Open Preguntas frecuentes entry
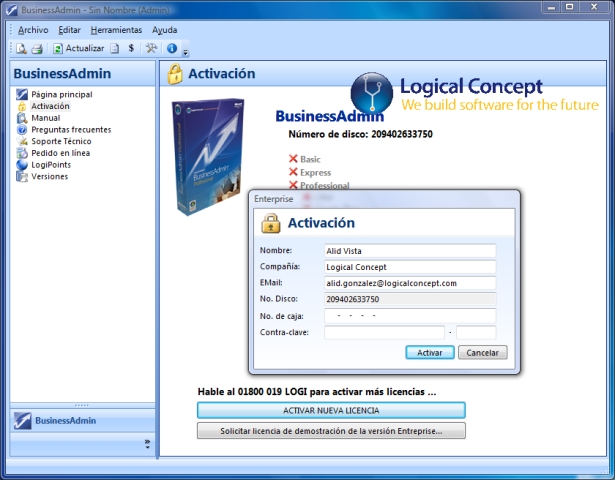Screen dimensions: 615x480 point(71,129)
